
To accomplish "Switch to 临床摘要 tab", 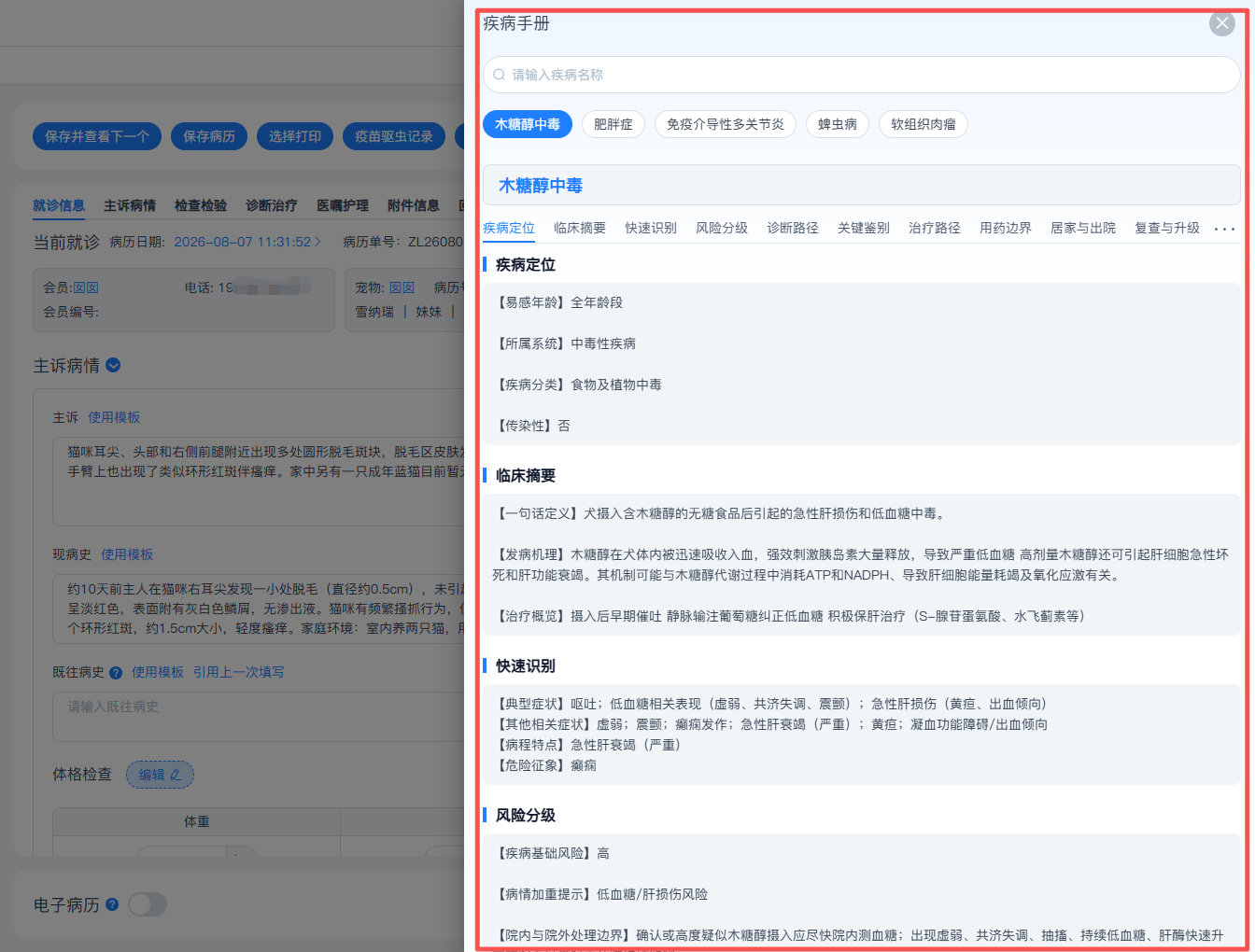I will tap(580, 228).
